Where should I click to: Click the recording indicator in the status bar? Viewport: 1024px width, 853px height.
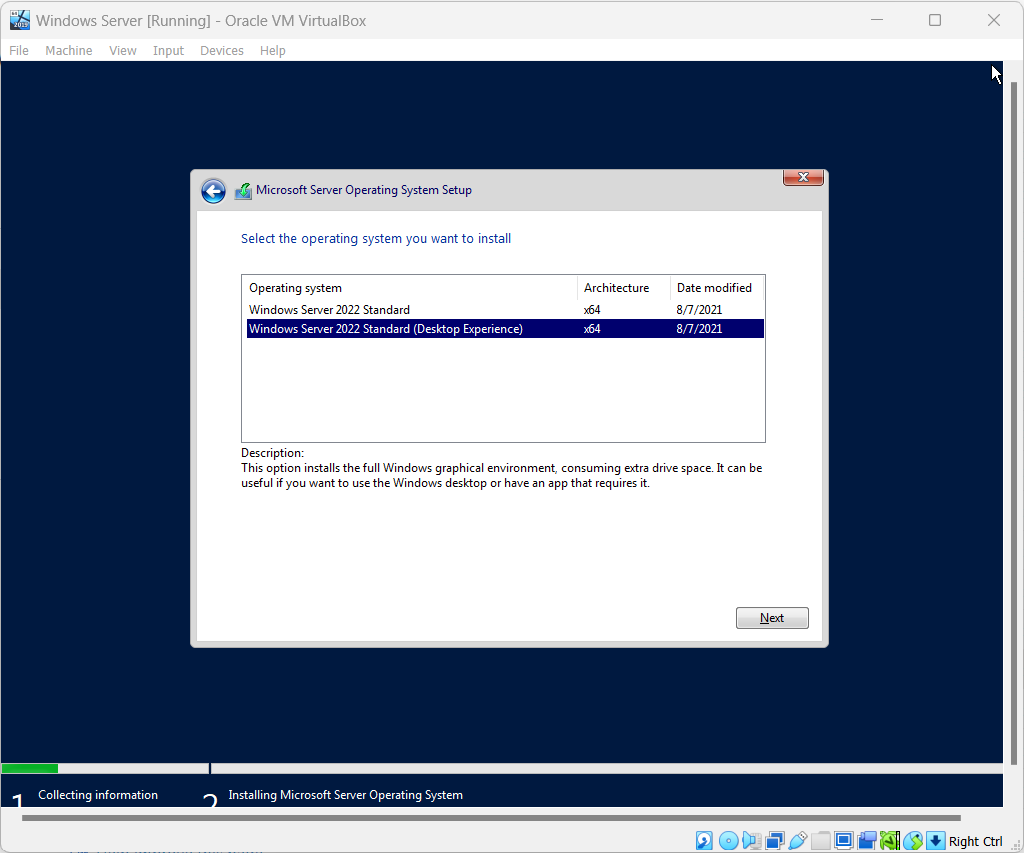pos(867,841)
